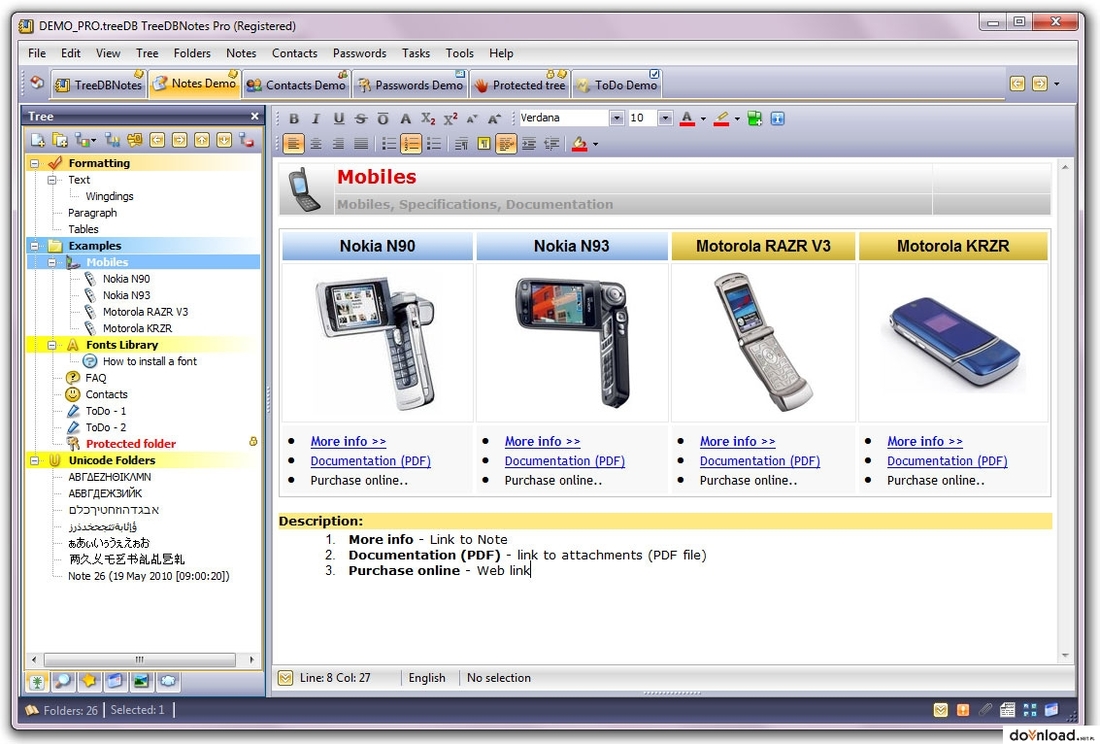
Task: Right align the paragraph
Action: tap(338, 144)
